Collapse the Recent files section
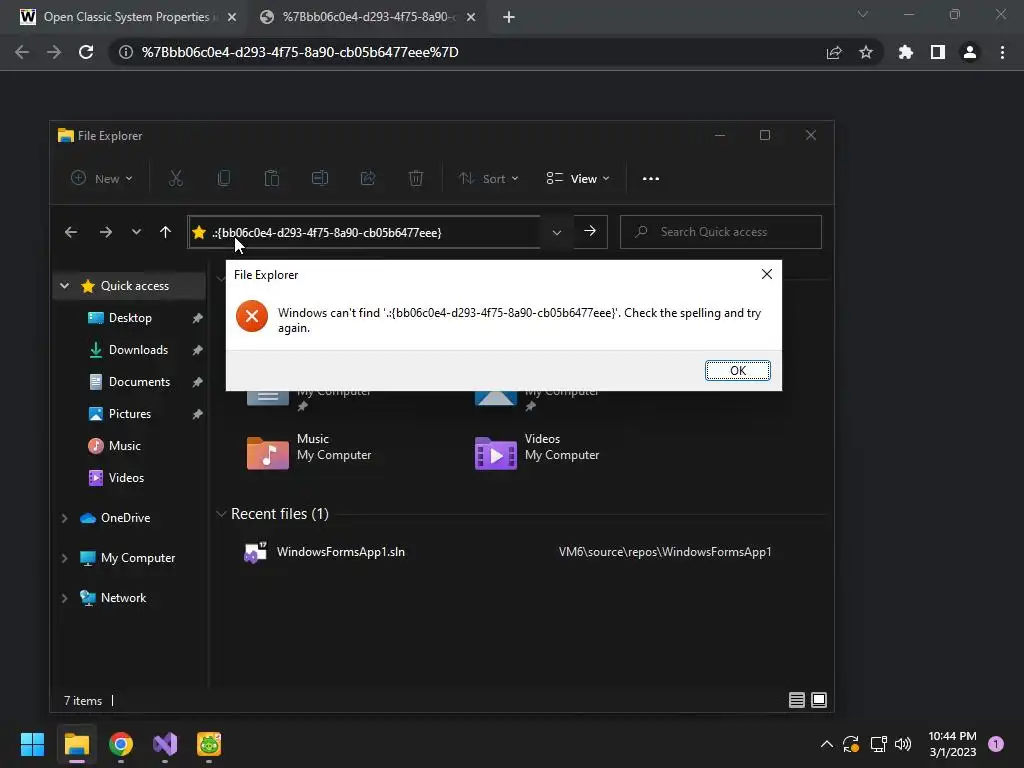The height and width of the screenshot is (768, 1024). tap(221, 514)
